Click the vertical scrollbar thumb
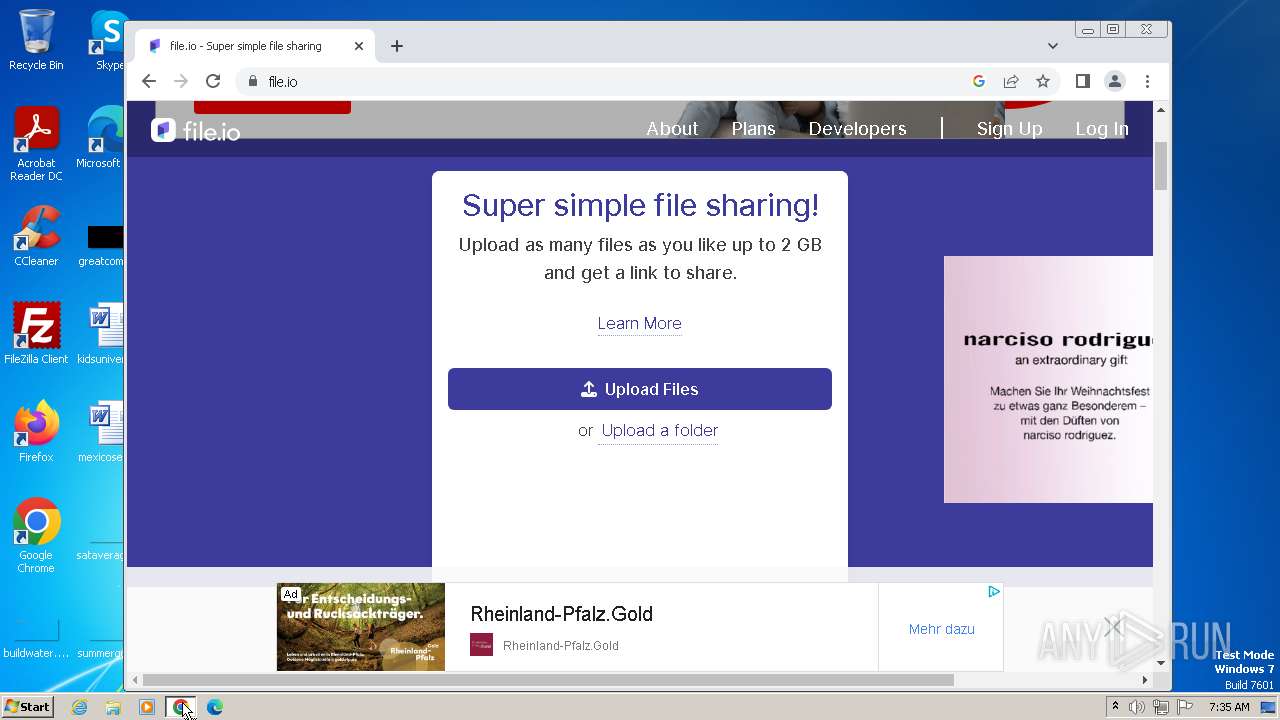This screenshot has height=720, width=1280. pos(1161,166)
